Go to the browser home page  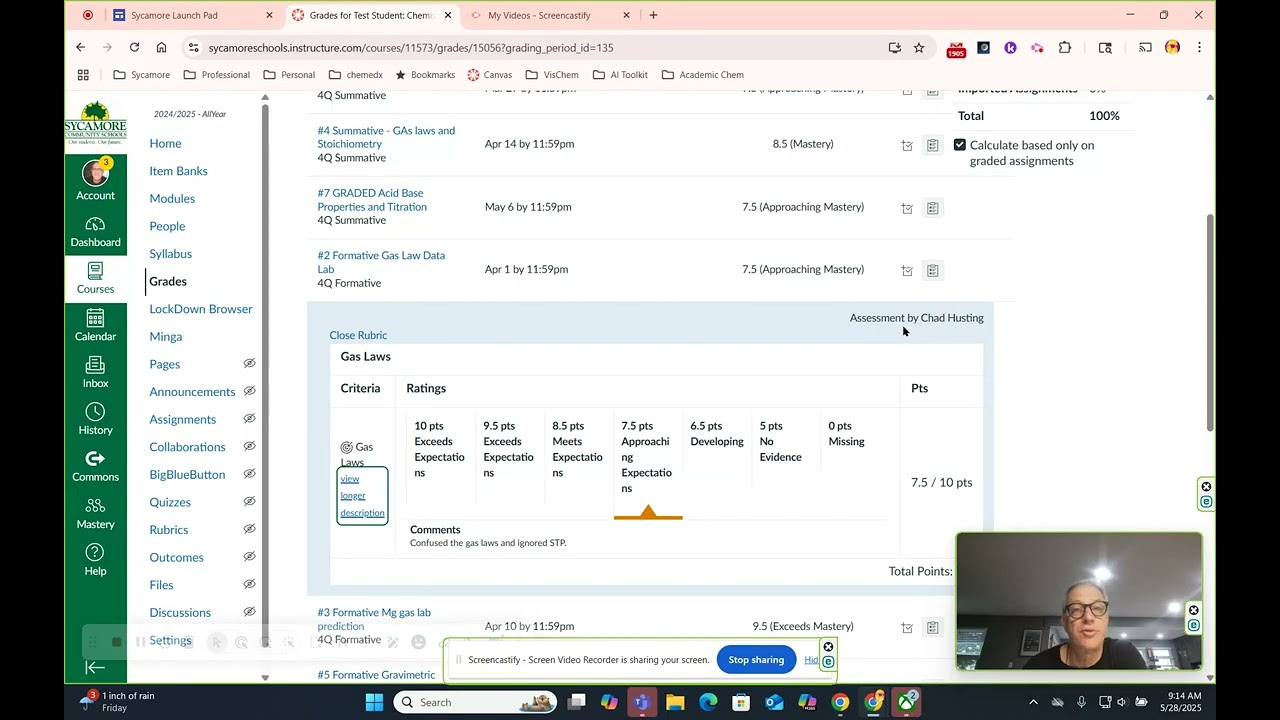click(x=161, y=47)
